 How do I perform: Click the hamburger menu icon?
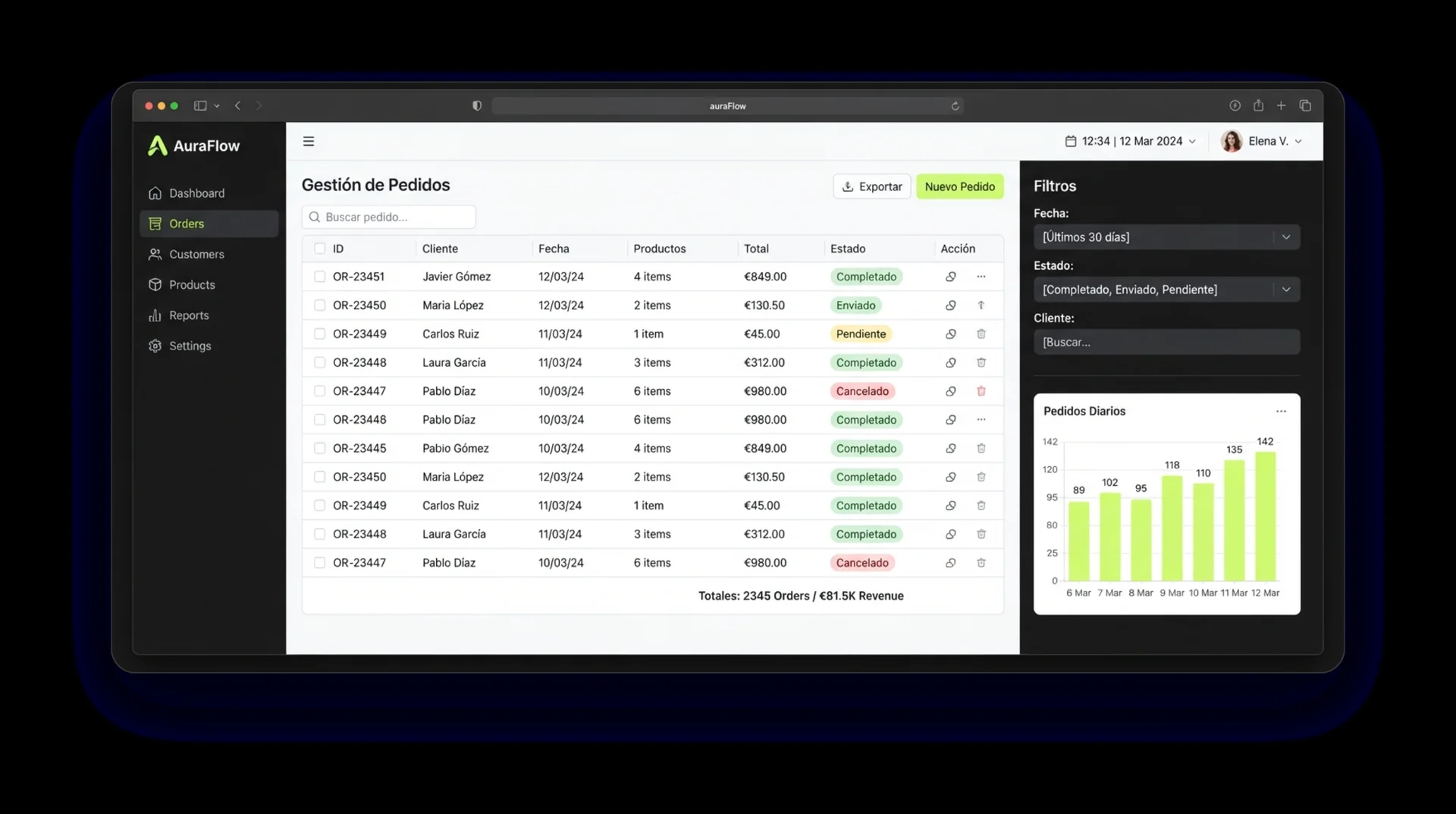308,141
